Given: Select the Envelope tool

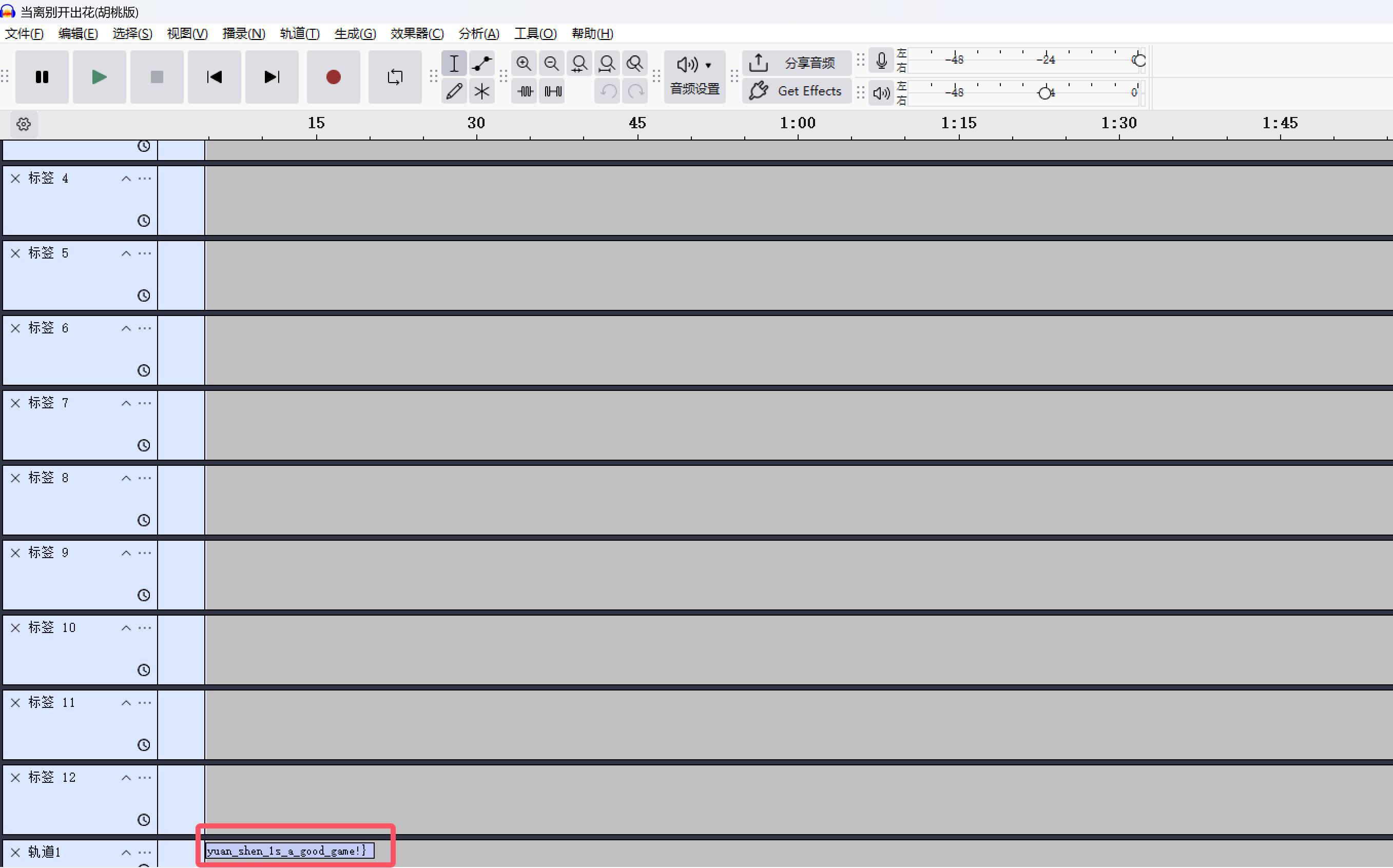Looking at the screenshot, I should (481, 63).
